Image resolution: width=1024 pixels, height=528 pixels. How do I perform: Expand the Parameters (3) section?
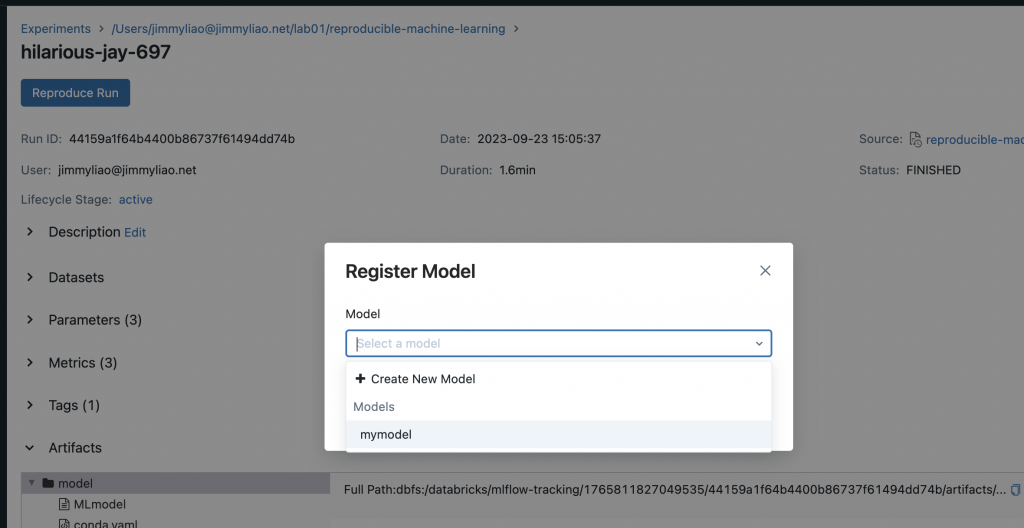point(30,320)
